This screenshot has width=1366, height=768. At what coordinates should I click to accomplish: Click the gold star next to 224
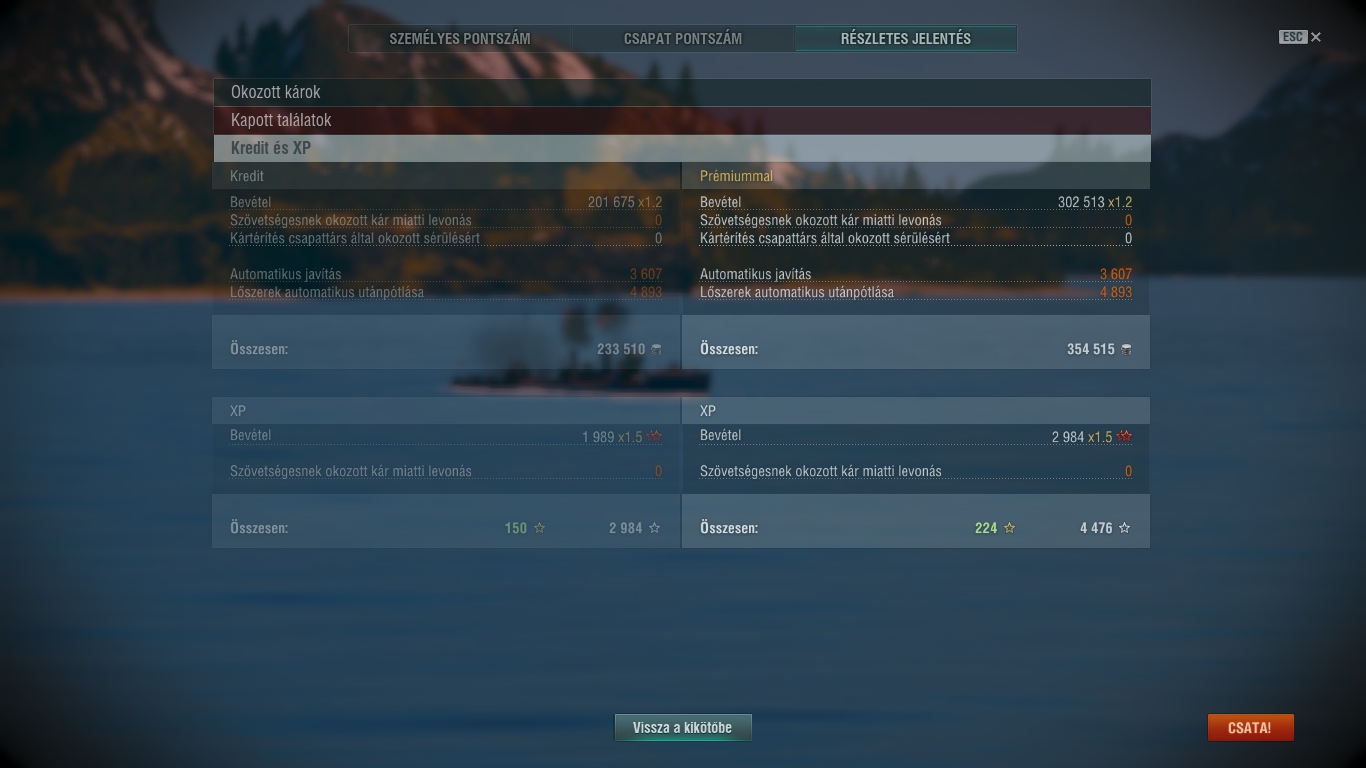coord(1009,528)
